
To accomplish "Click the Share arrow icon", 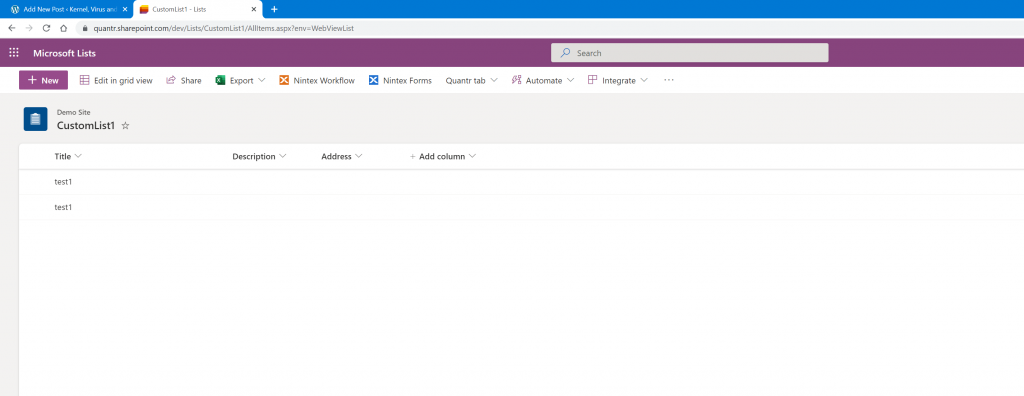I will [x=171, y=80].
